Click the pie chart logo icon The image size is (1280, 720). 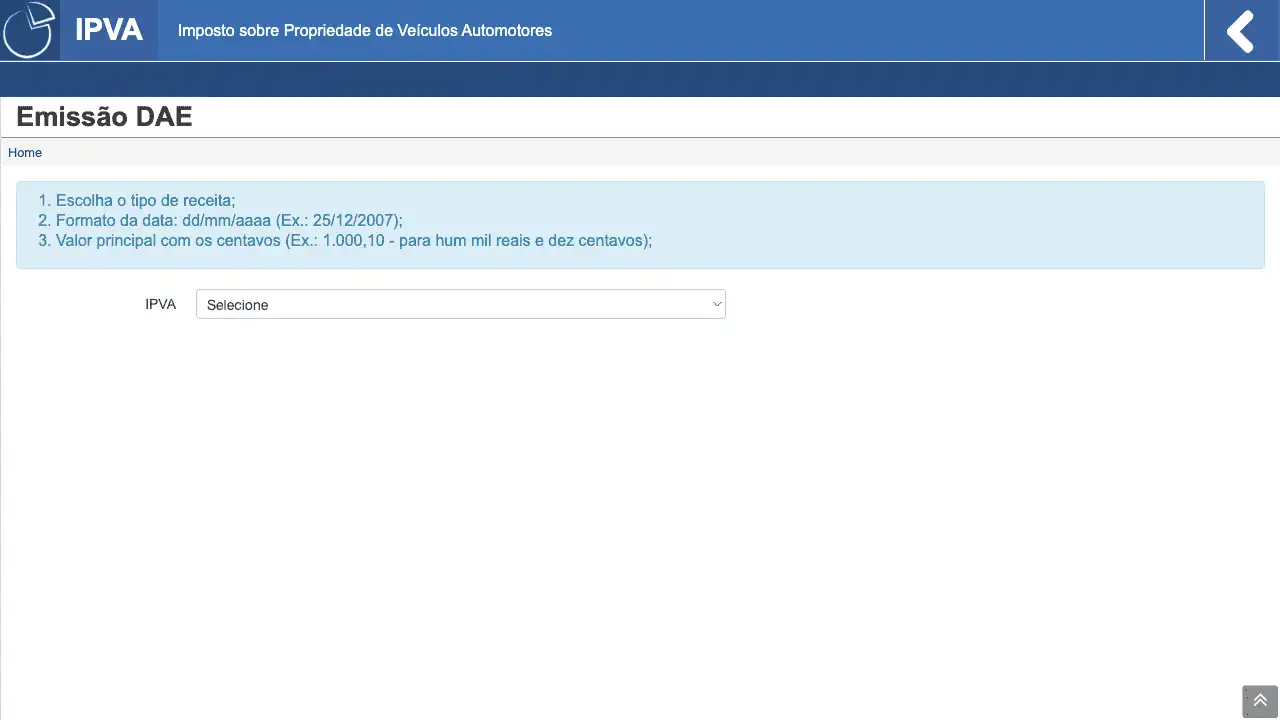tap(29, 30)
